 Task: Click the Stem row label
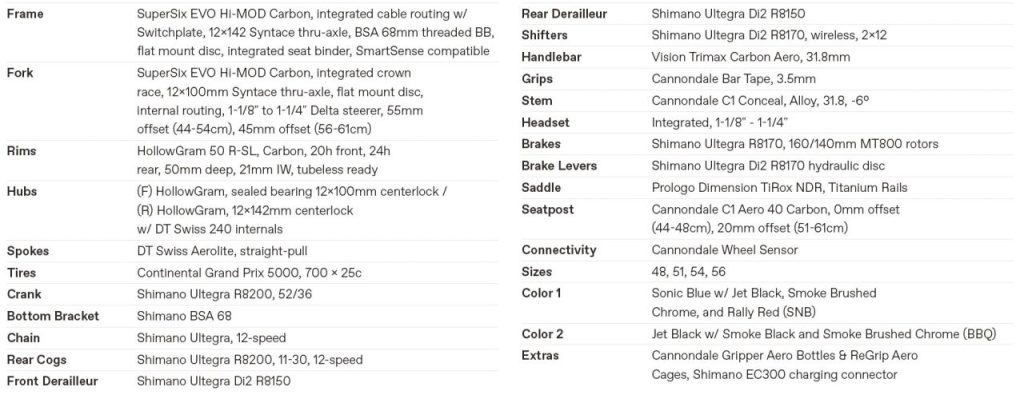[537, 101]
